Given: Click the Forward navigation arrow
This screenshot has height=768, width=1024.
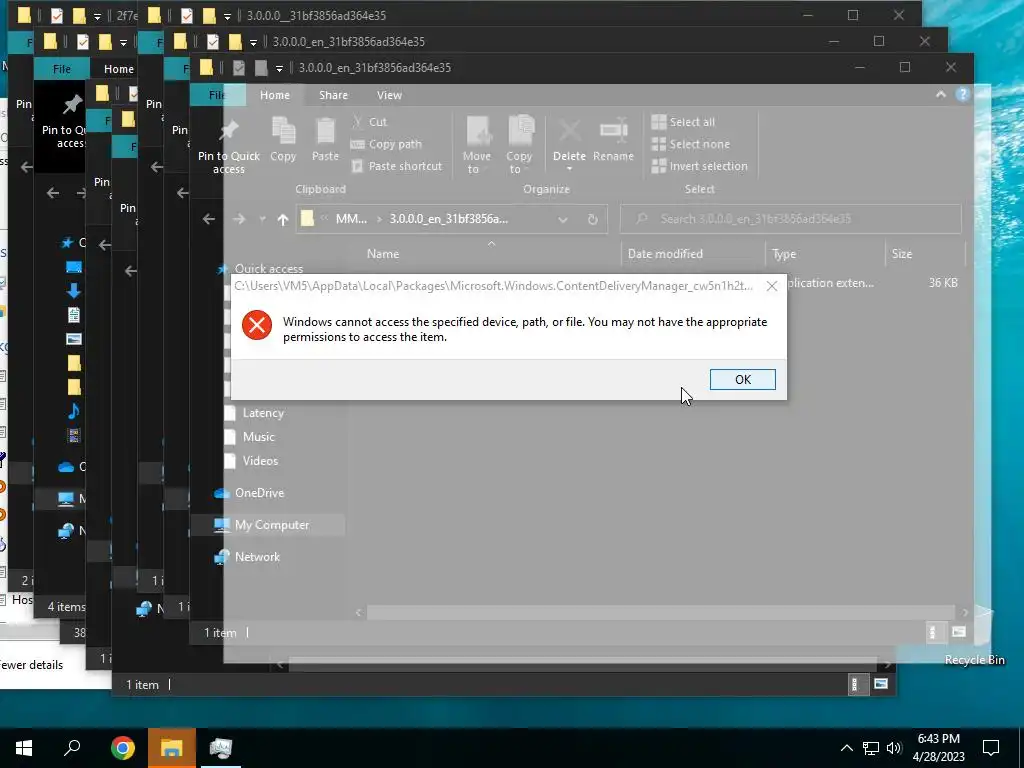Looking at the screenshot, I should (x=240, y=219).
